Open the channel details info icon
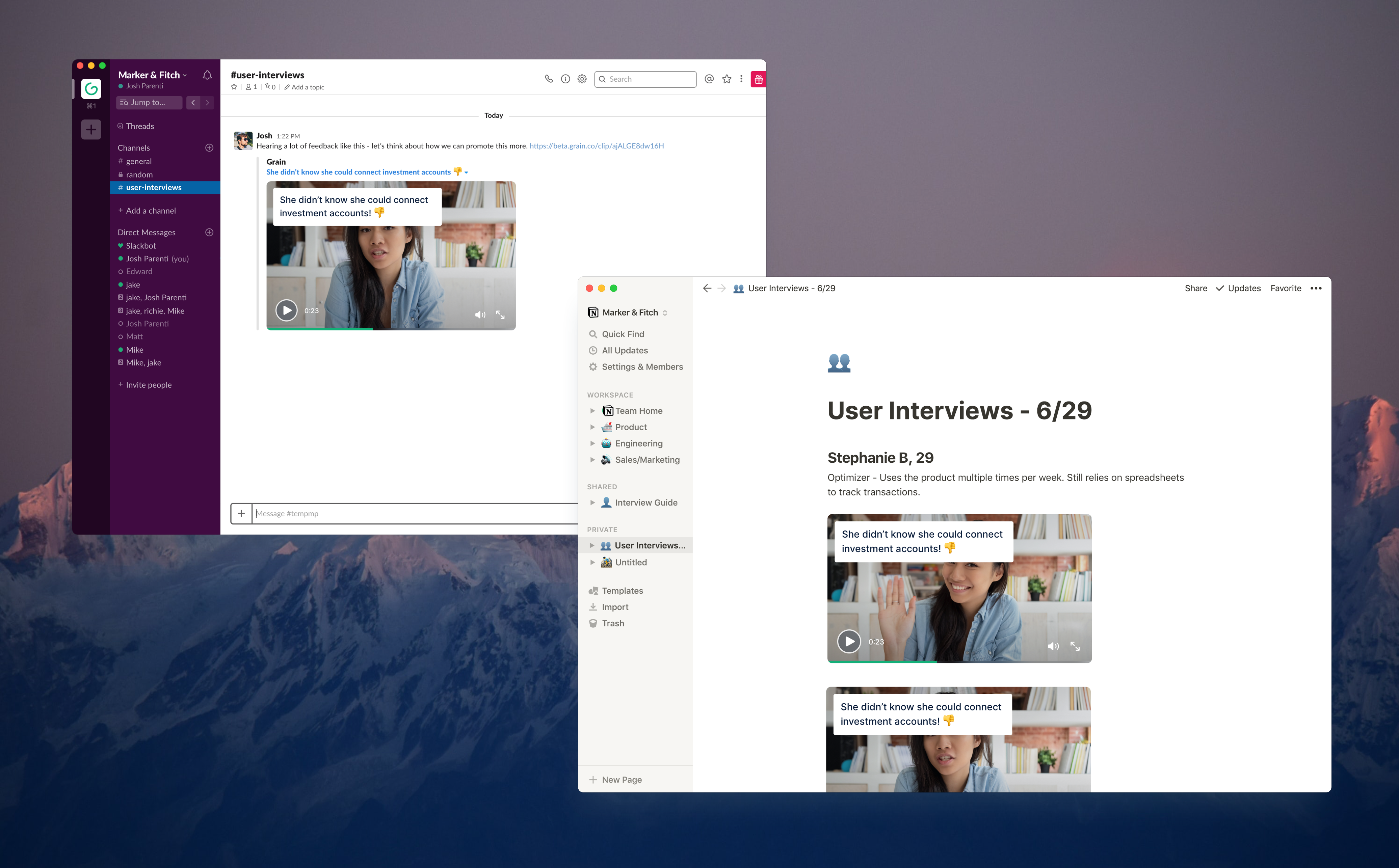The height and width of the screenshot is (868, 1399). click(565, 79)
